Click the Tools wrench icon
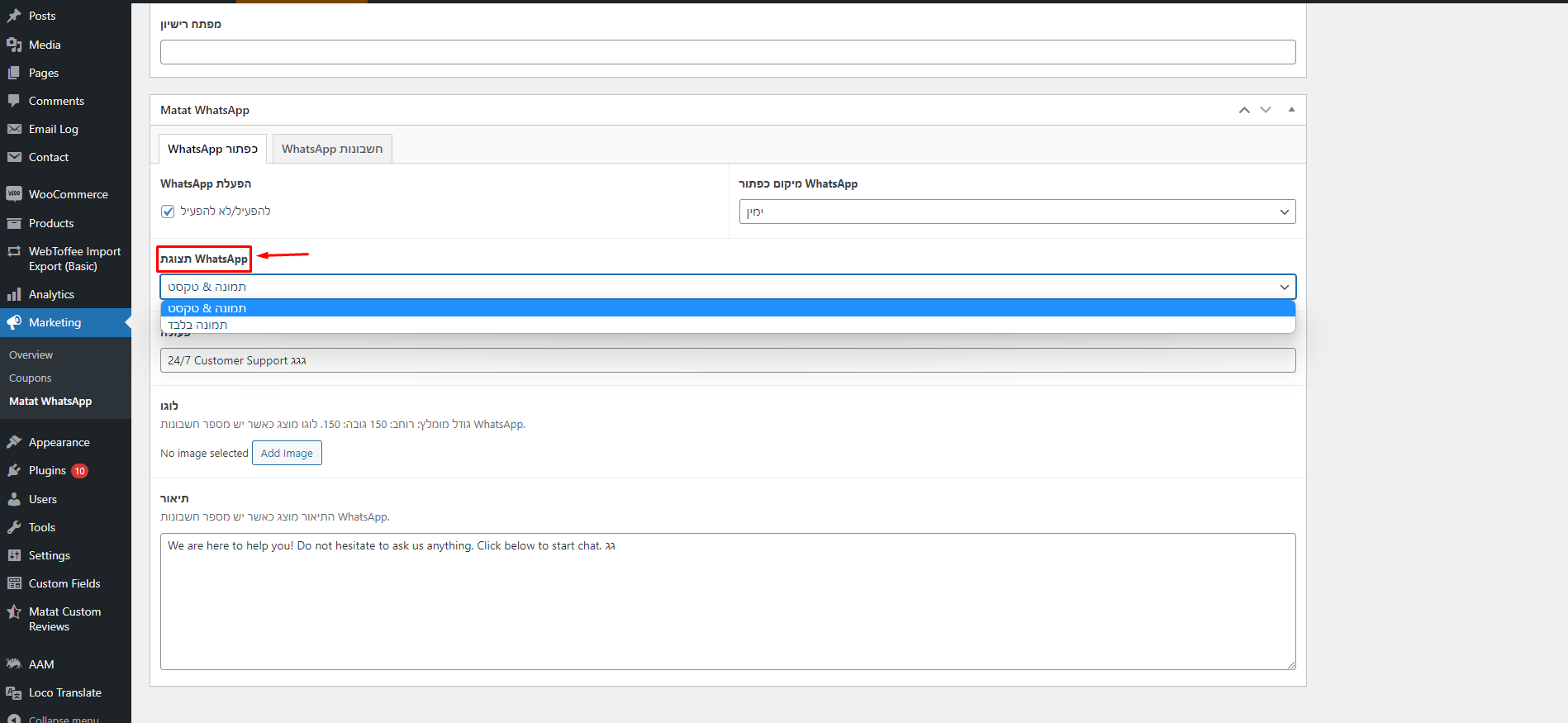The height and width of the screenshot is (723, 1568). (x=14, y=527)
